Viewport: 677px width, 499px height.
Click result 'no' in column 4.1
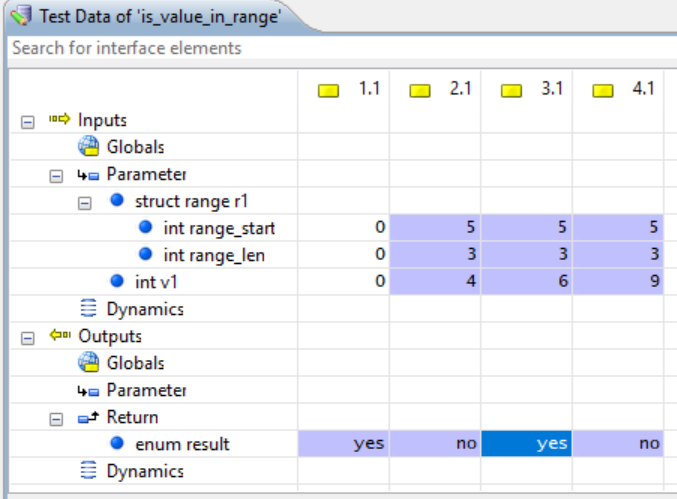(x=618, y=443)
